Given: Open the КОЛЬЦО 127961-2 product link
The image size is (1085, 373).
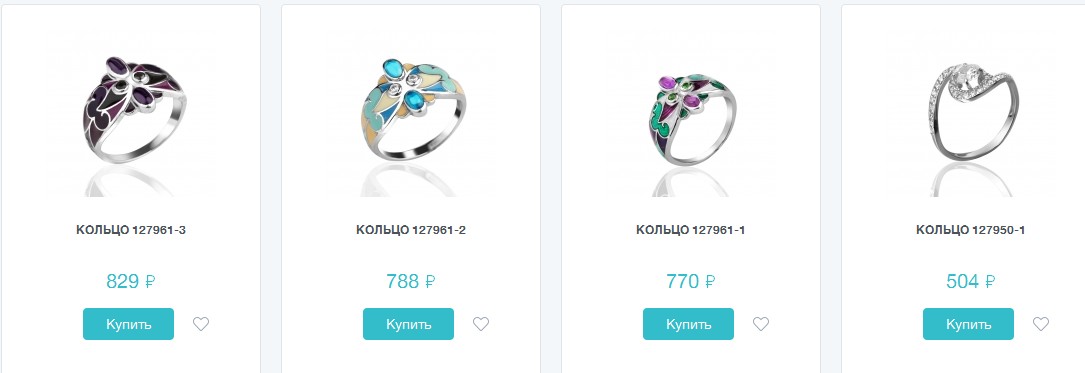Looking at the screenshot, I should tap(411, 230).
